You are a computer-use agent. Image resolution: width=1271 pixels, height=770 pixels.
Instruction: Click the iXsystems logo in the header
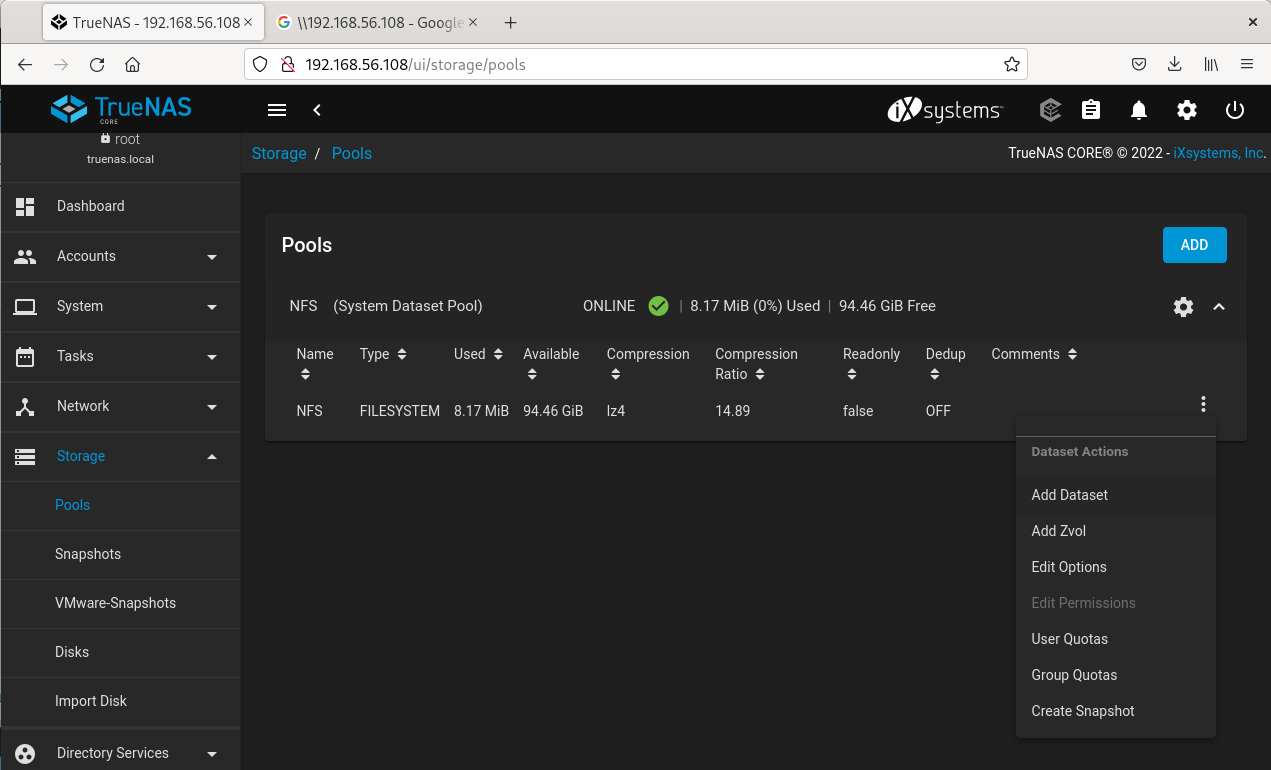[x=944, y=111]
